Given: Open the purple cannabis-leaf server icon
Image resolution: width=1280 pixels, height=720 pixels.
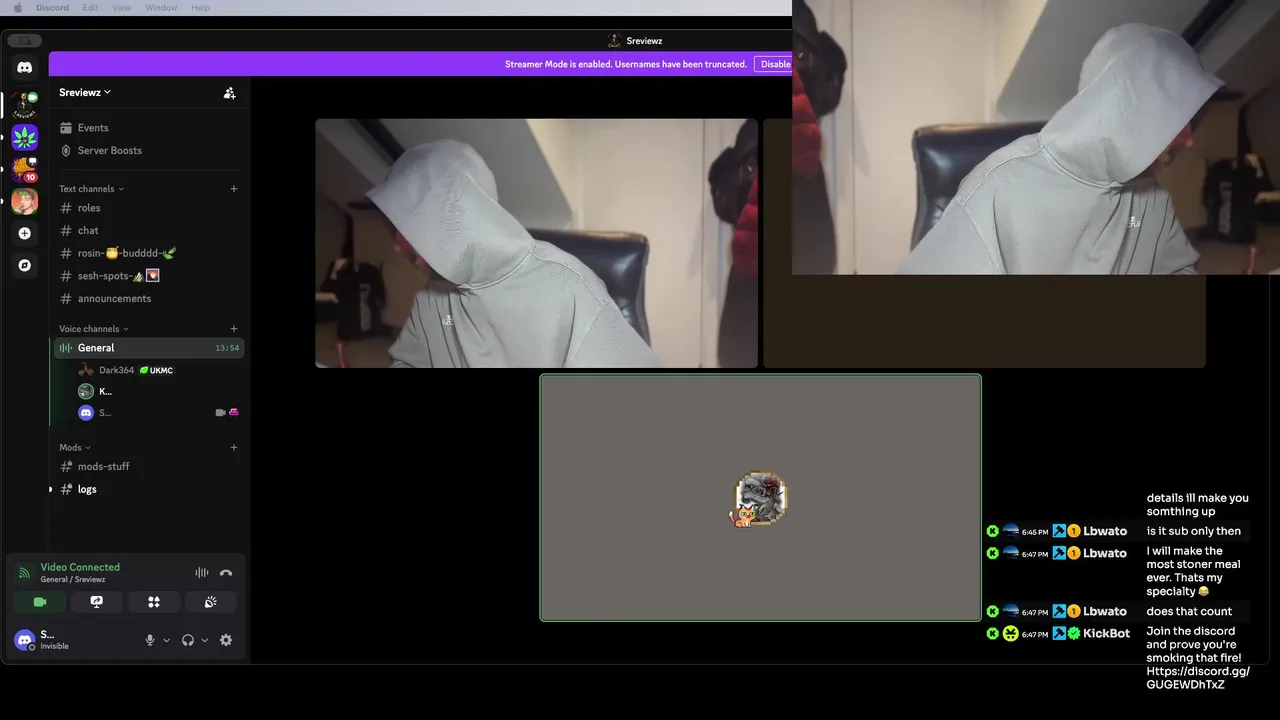Looking at the screenshot, I should tap(25, 137).
